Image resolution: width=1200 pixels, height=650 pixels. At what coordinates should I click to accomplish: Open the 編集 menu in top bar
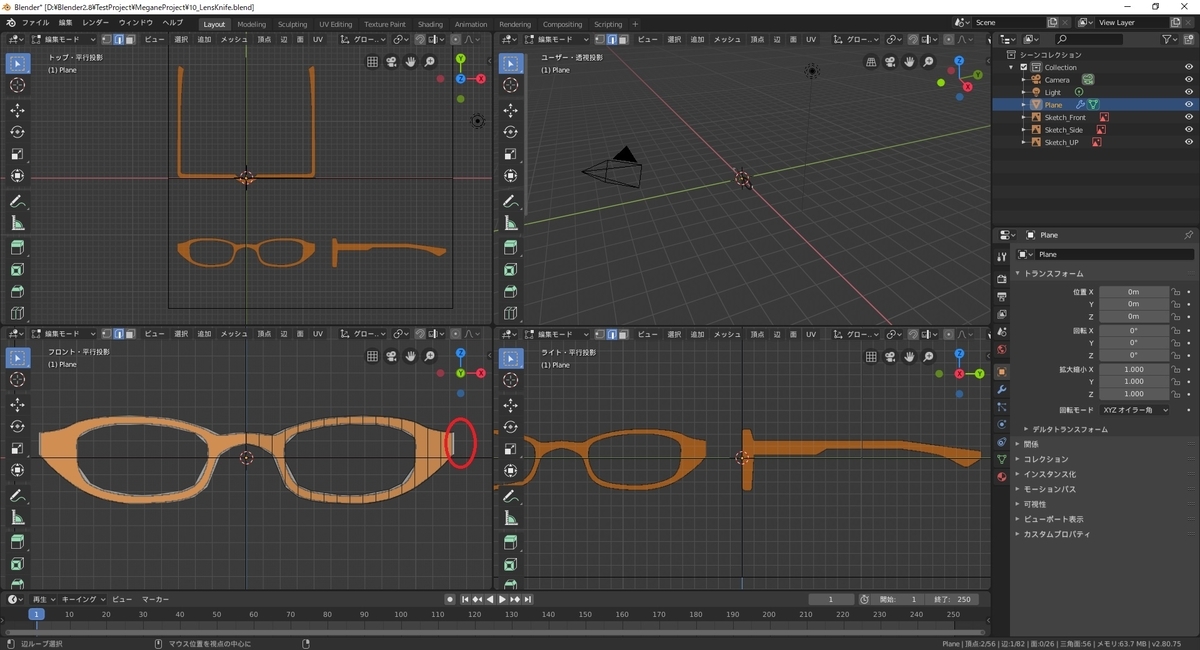(65, 23)
